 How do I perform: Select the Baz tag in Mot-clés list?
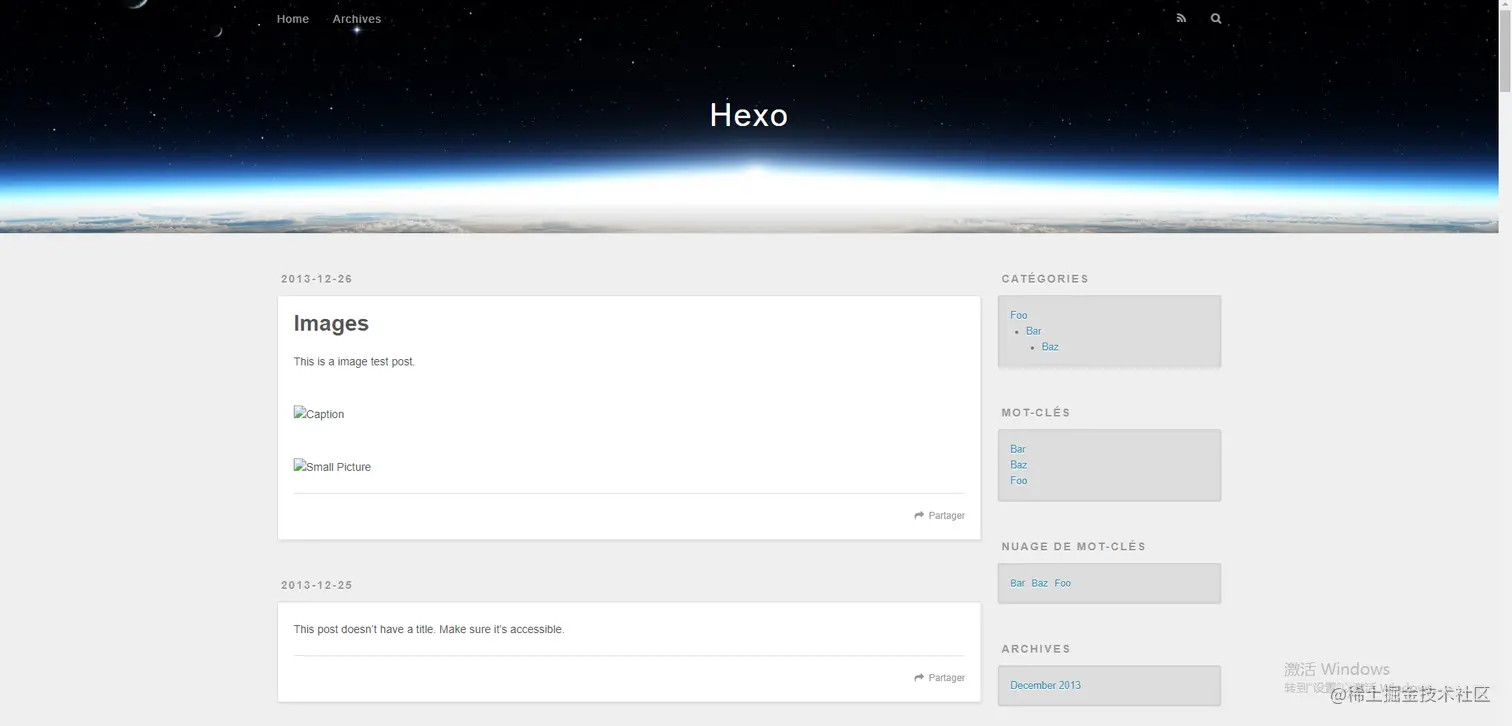click(x=1018, y=464)
